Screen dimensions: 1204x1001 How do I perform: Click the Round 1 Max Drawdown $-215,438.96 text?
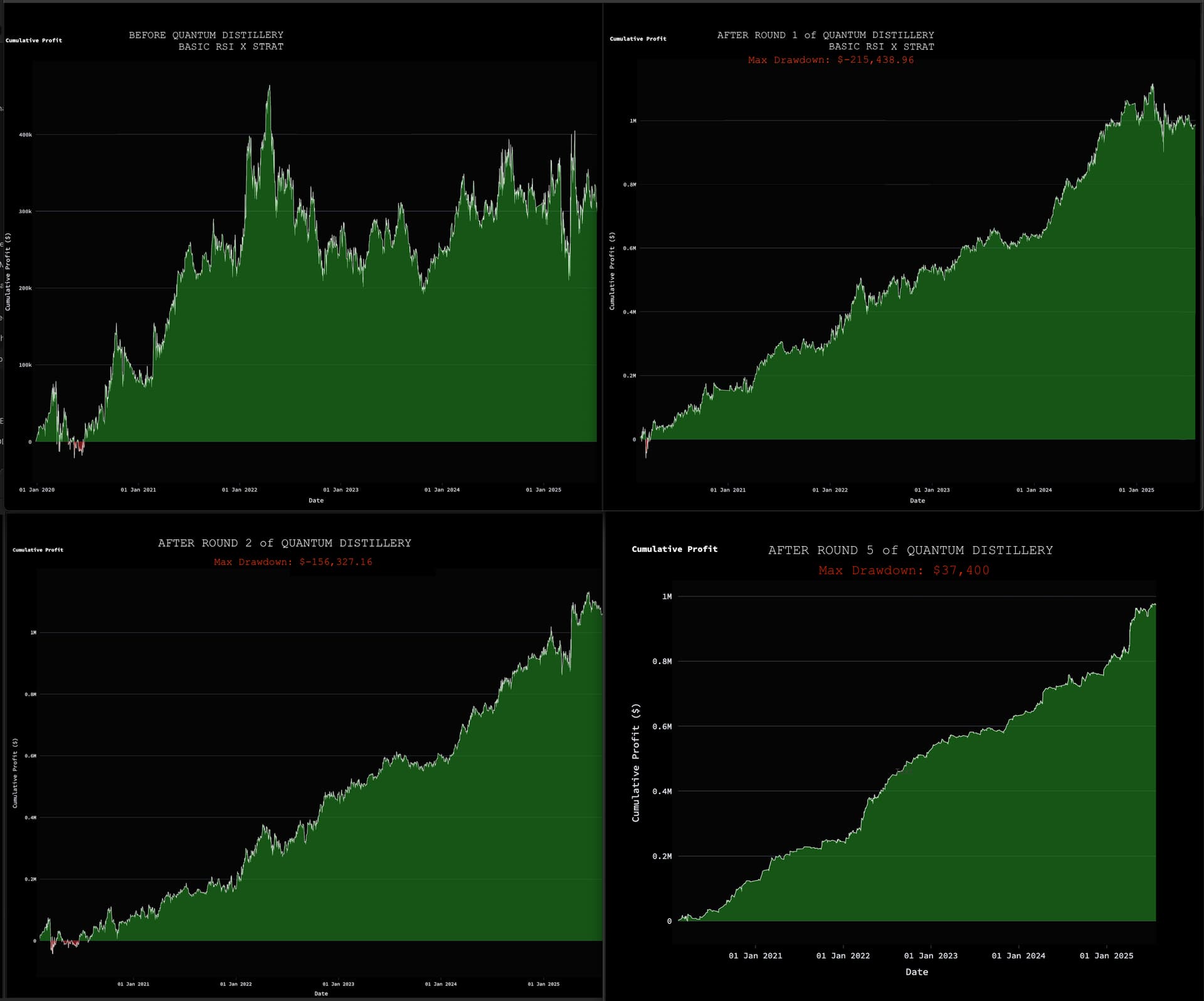830,60
